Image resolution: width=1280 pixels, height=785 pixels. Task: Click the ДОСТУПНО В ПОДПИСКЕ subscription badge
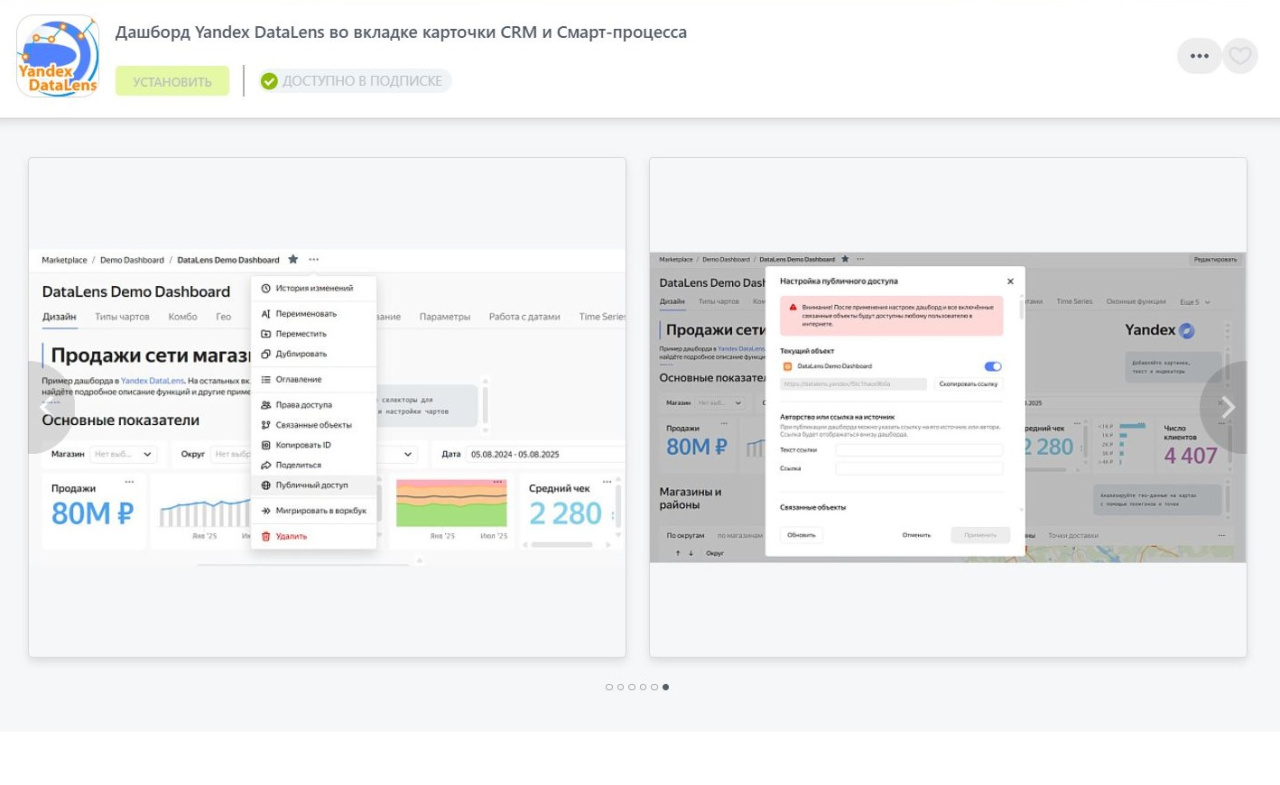[355, 81]
